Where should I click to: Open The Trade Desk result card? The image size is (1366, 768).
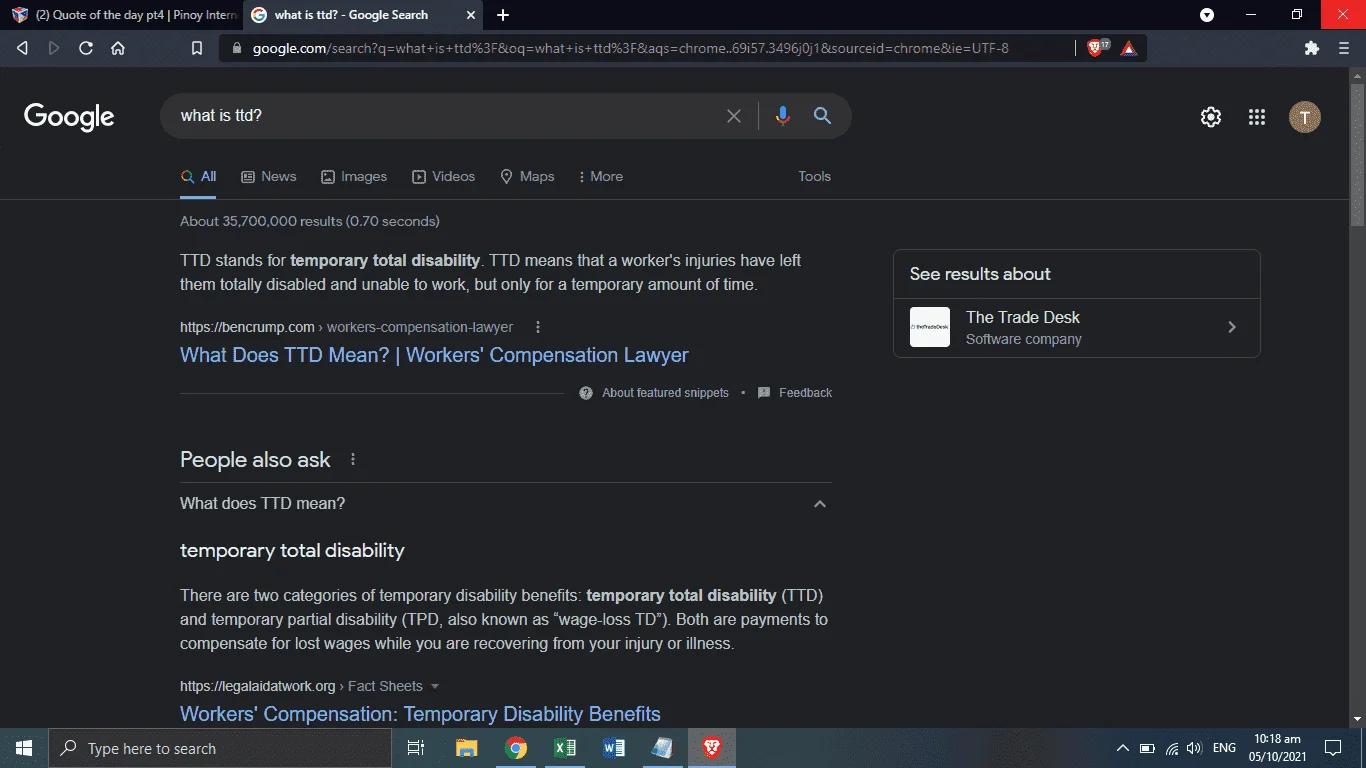(1077, 327)
